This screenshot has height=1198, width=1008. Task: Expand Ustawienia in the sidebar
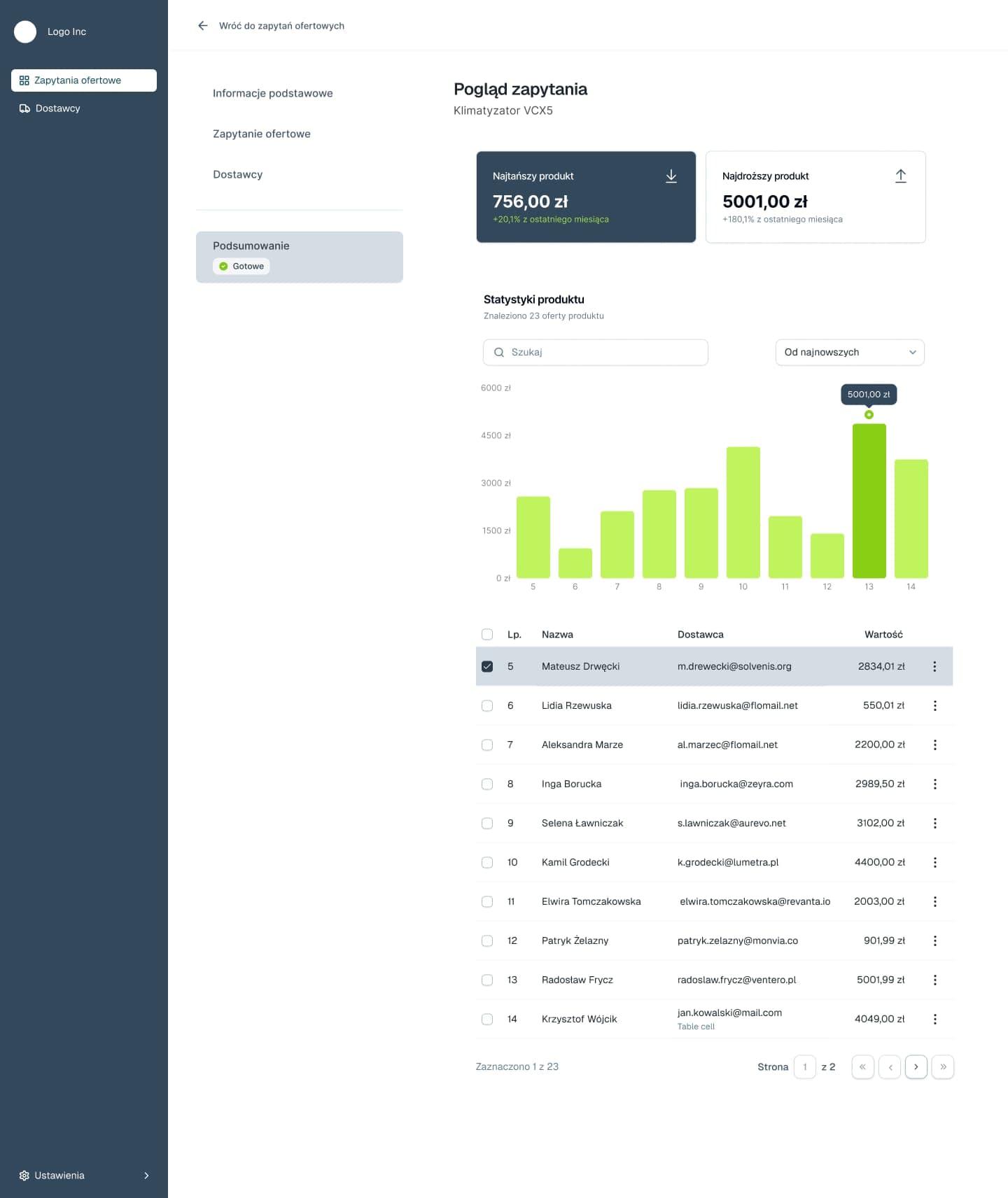coord(84,1176)
